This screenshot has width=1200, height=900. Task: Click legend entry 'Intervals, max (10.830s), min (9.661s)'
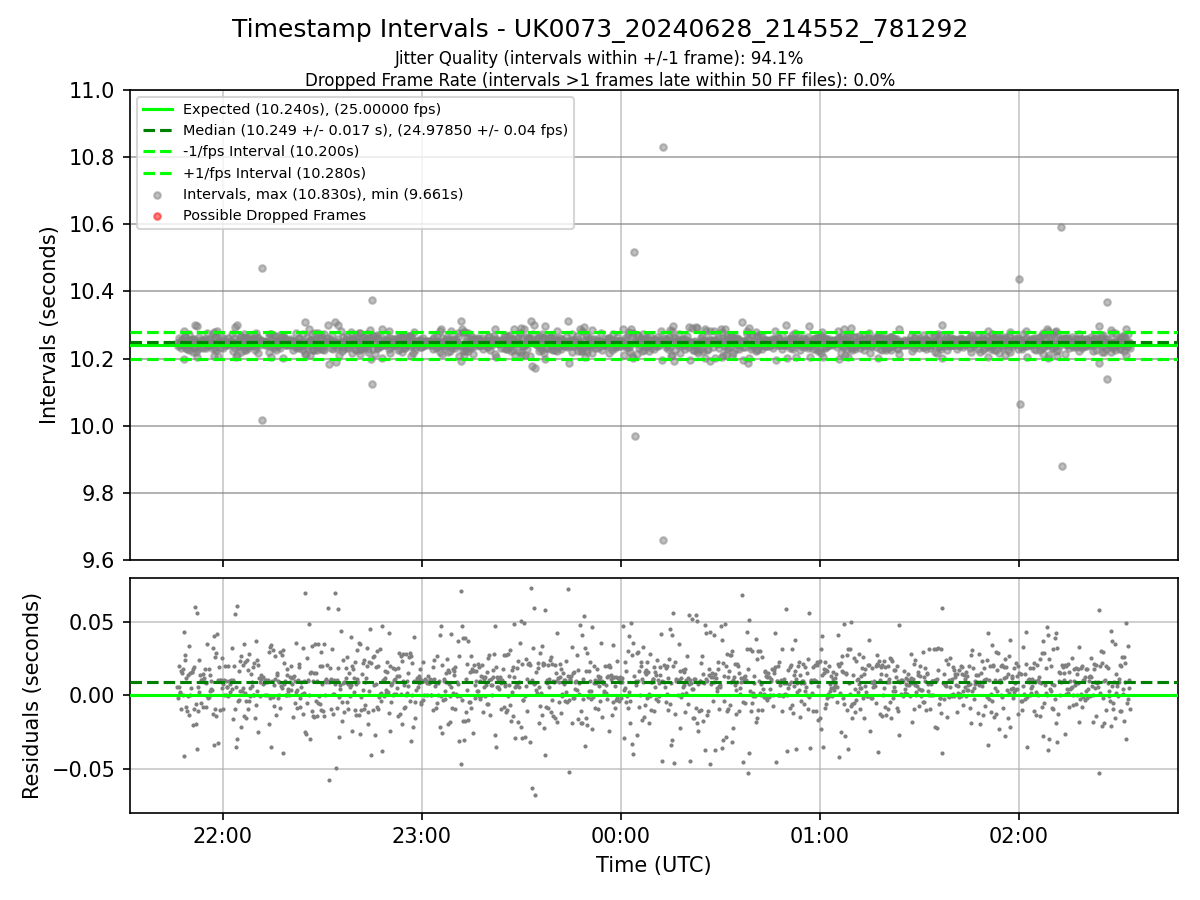click(x=323, y=194)
